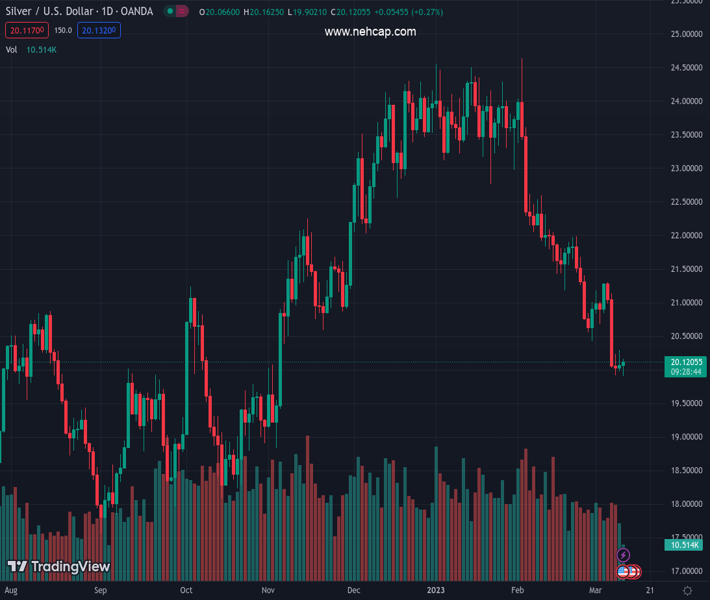The height and width of the screenshot is (600, 710).
Task: Click the 150.0 spread value between prices
Action: pyautogui.click(x=63, y=30)
